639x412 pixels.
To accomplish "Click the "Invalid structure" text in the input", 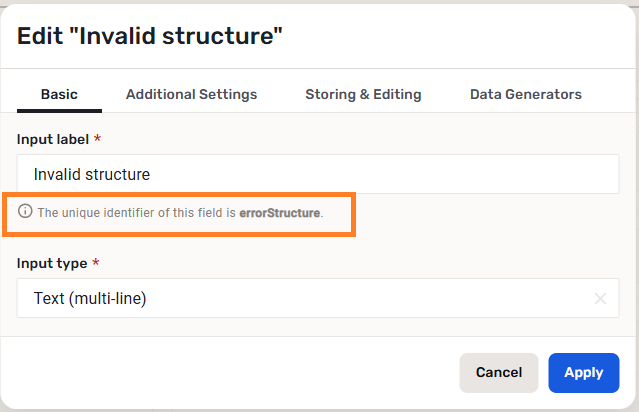I will [91, 174].
